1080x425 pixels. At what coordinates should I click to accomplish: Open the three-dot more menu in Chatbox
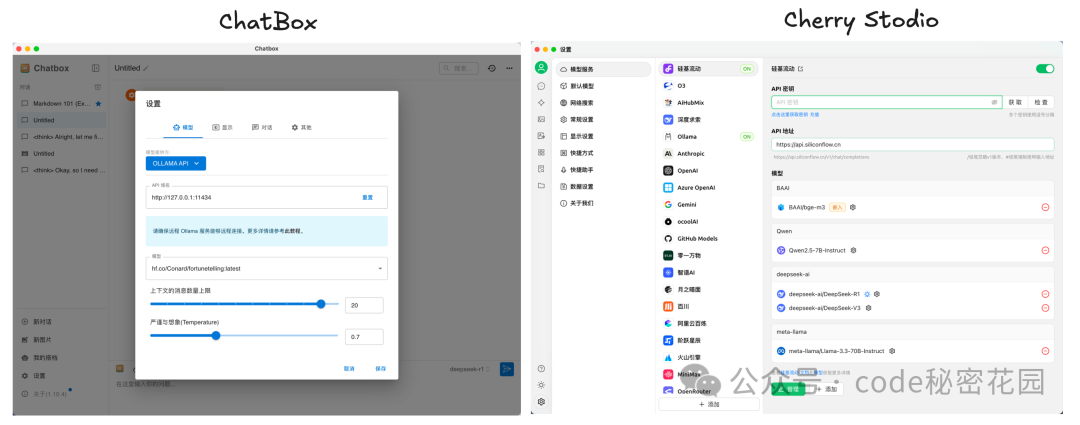tap(509, 68)
